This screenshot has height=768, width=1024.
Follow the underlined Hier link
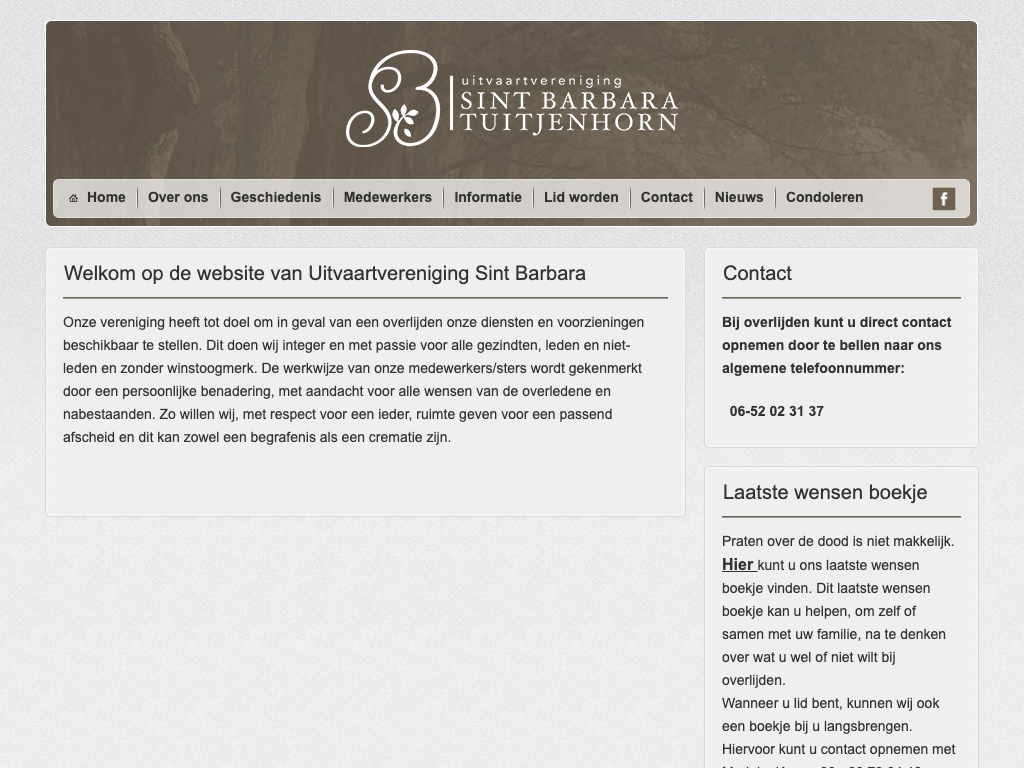pyautogui.click(x=738, y=565)
